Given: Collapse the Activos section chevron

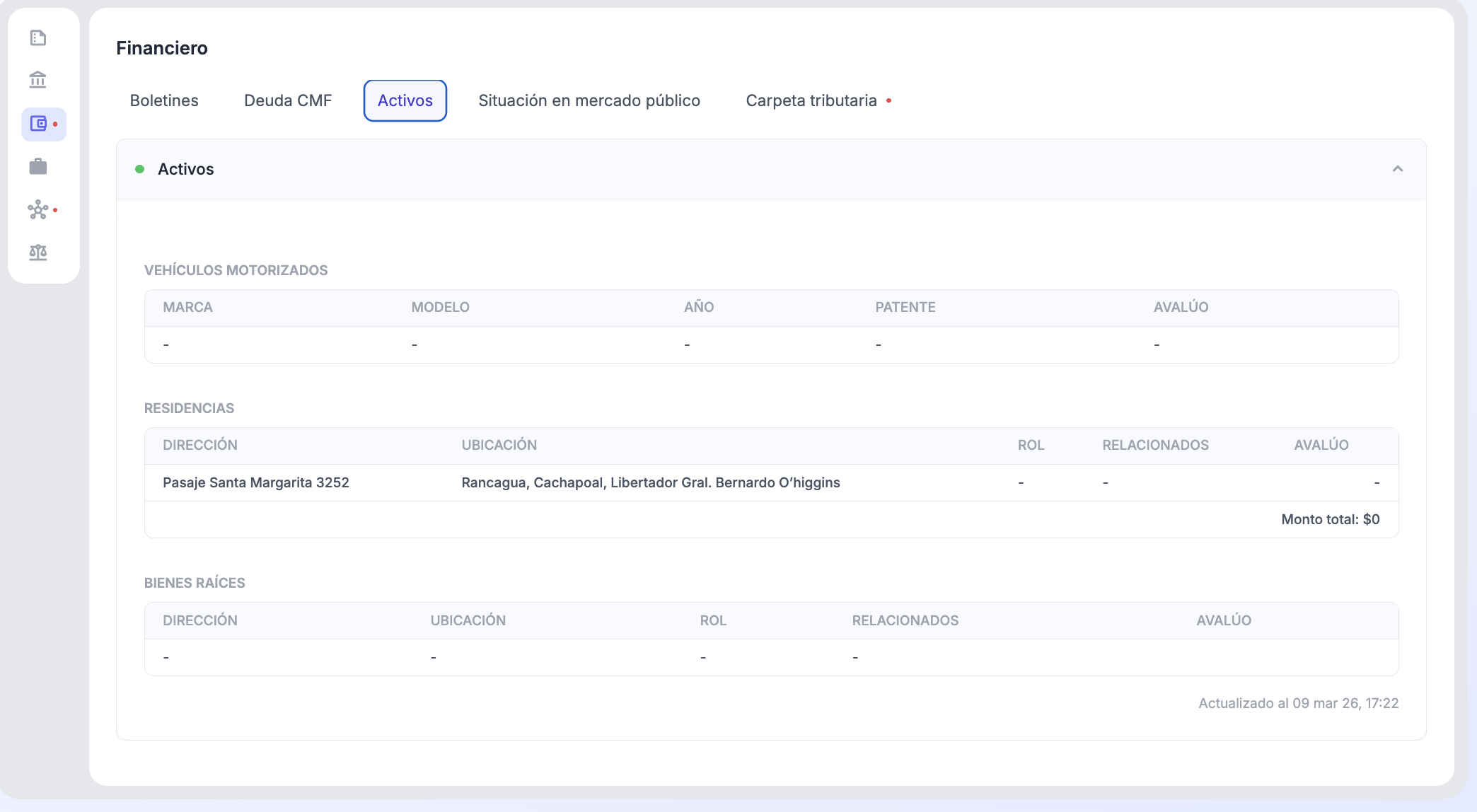Looking at the screenshot, I should 1397,169.
